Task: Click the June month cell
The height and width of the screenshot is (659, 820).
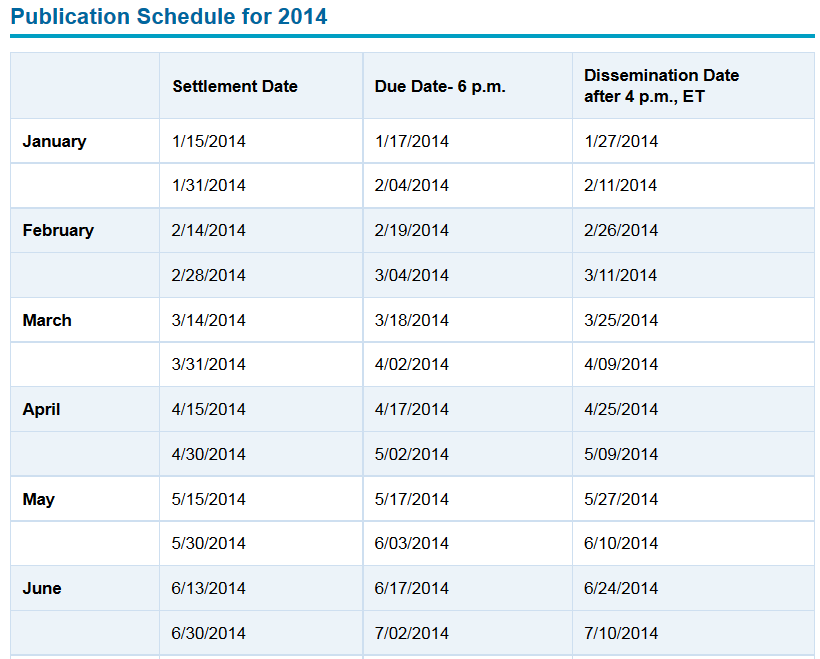Action: click(42, 588)
